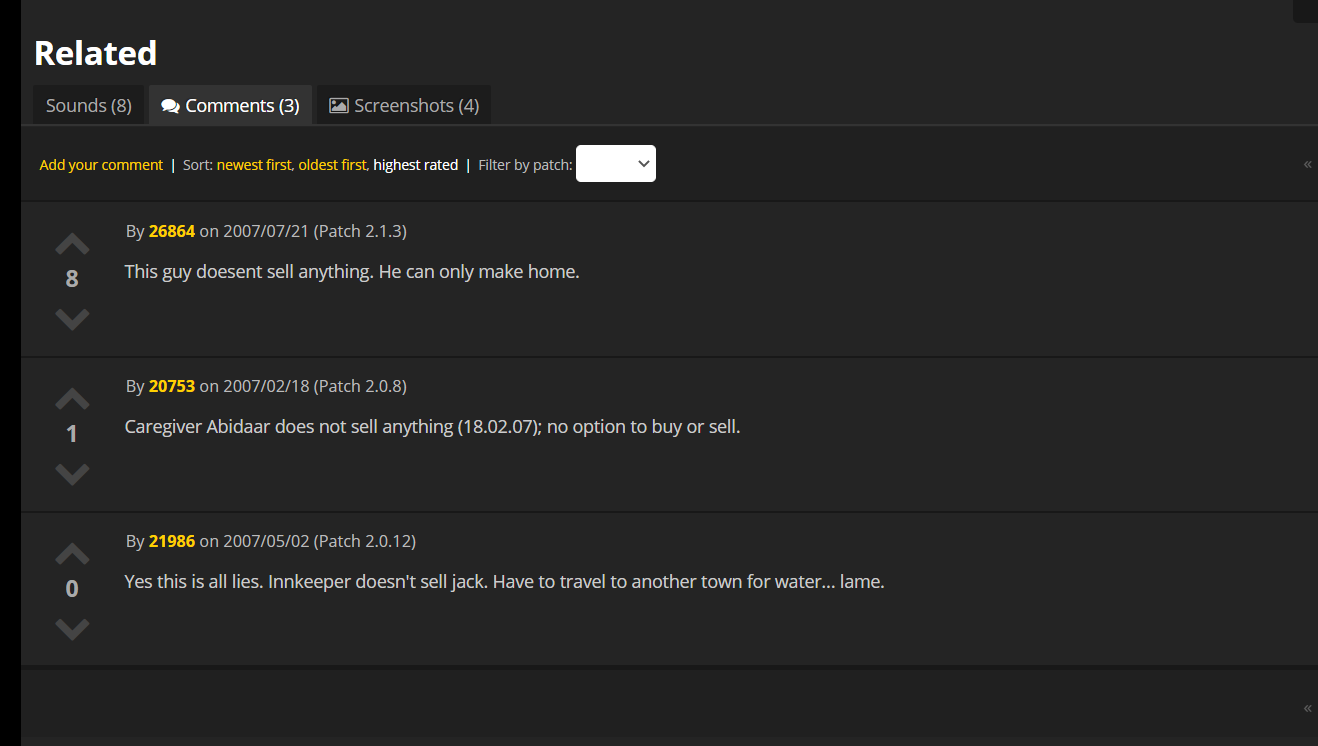Screen dimensions: 1318x746
Task: Open user profile 20753
Action: coord(172,386)
